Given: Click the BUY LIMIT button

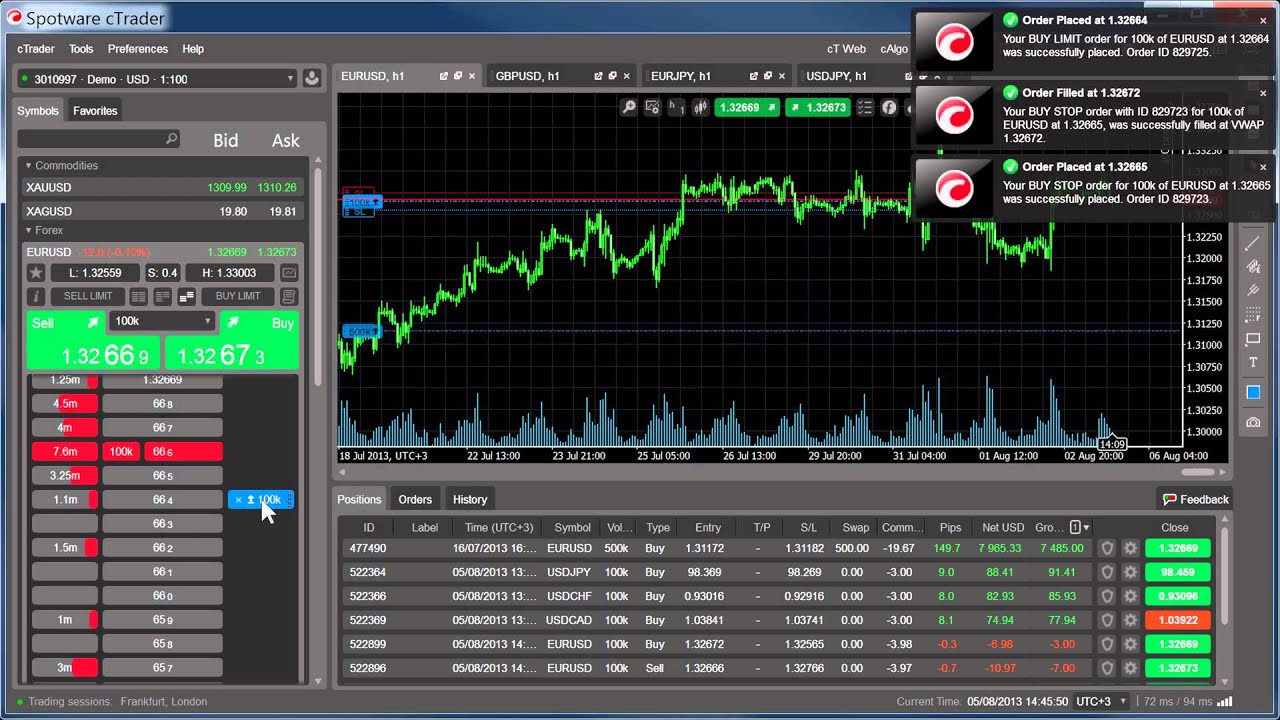Looking at the screenshot, I should tap(238, 296).
